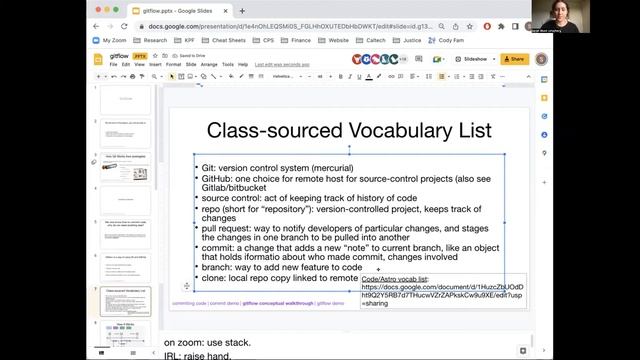Open the Slideshow options dropdown arrow
Screen dimensions: 640x360
(x=494, y=59)
